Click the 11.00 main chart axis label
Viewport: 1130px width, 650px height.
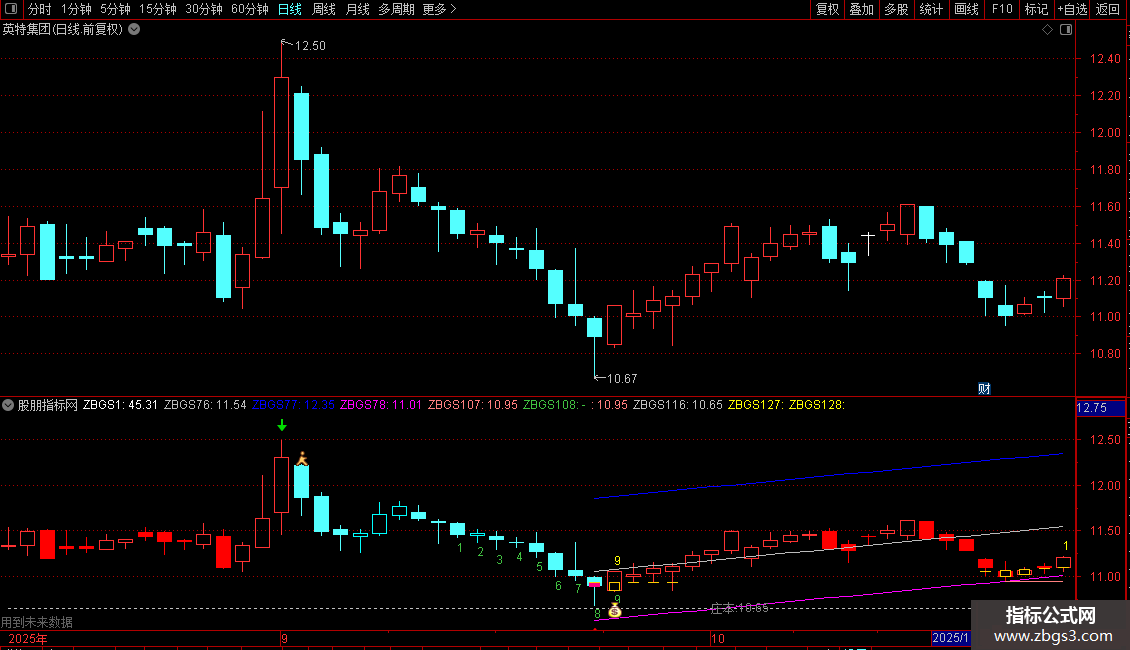tap(1105, 317)
